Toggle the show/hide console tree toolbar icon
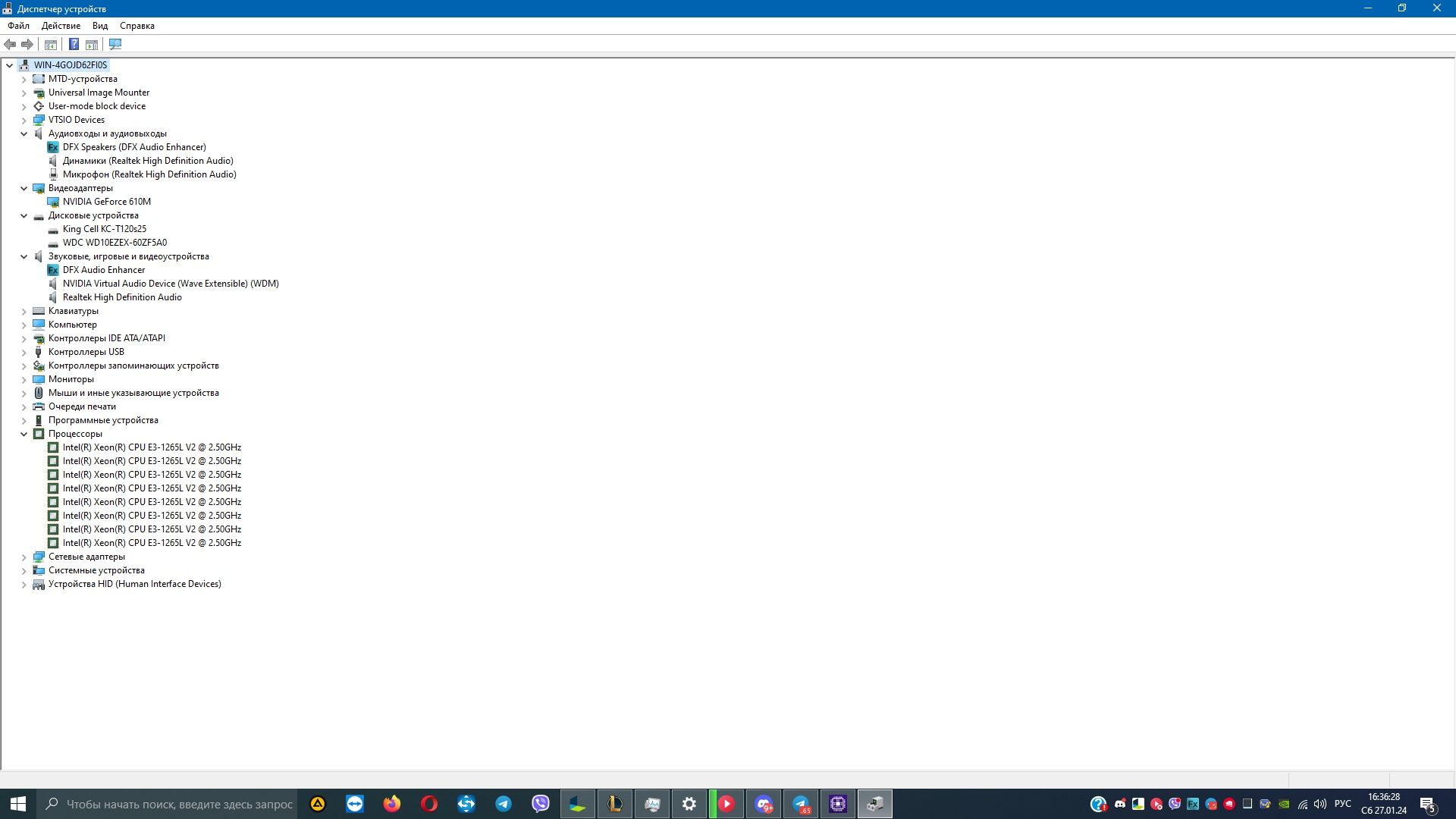The width and height of the screenshot is (1456, 819). point(51,45)
